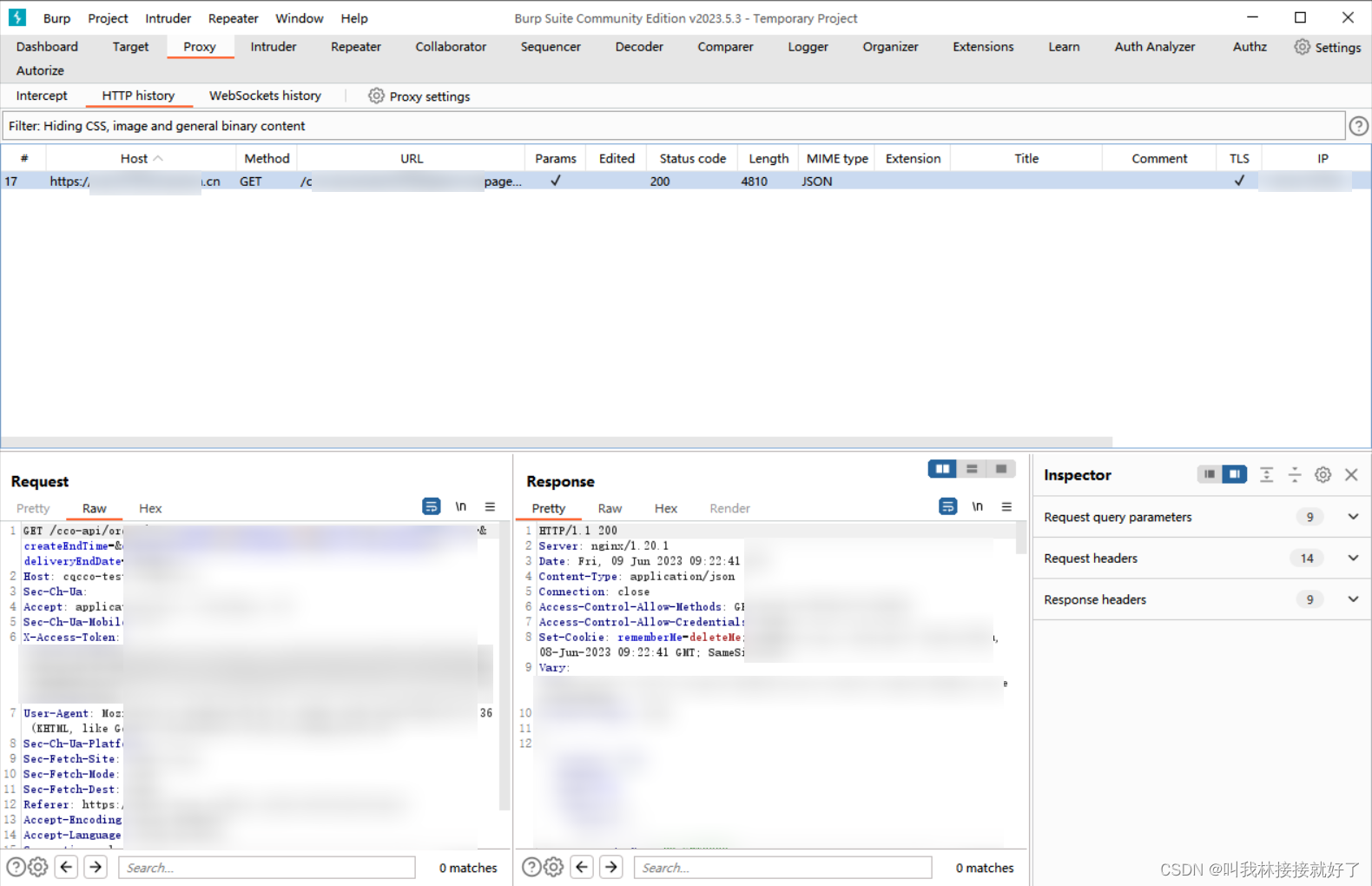Open Autorize tab
The height and width of the screenshot is (886, 1372).
40,70
